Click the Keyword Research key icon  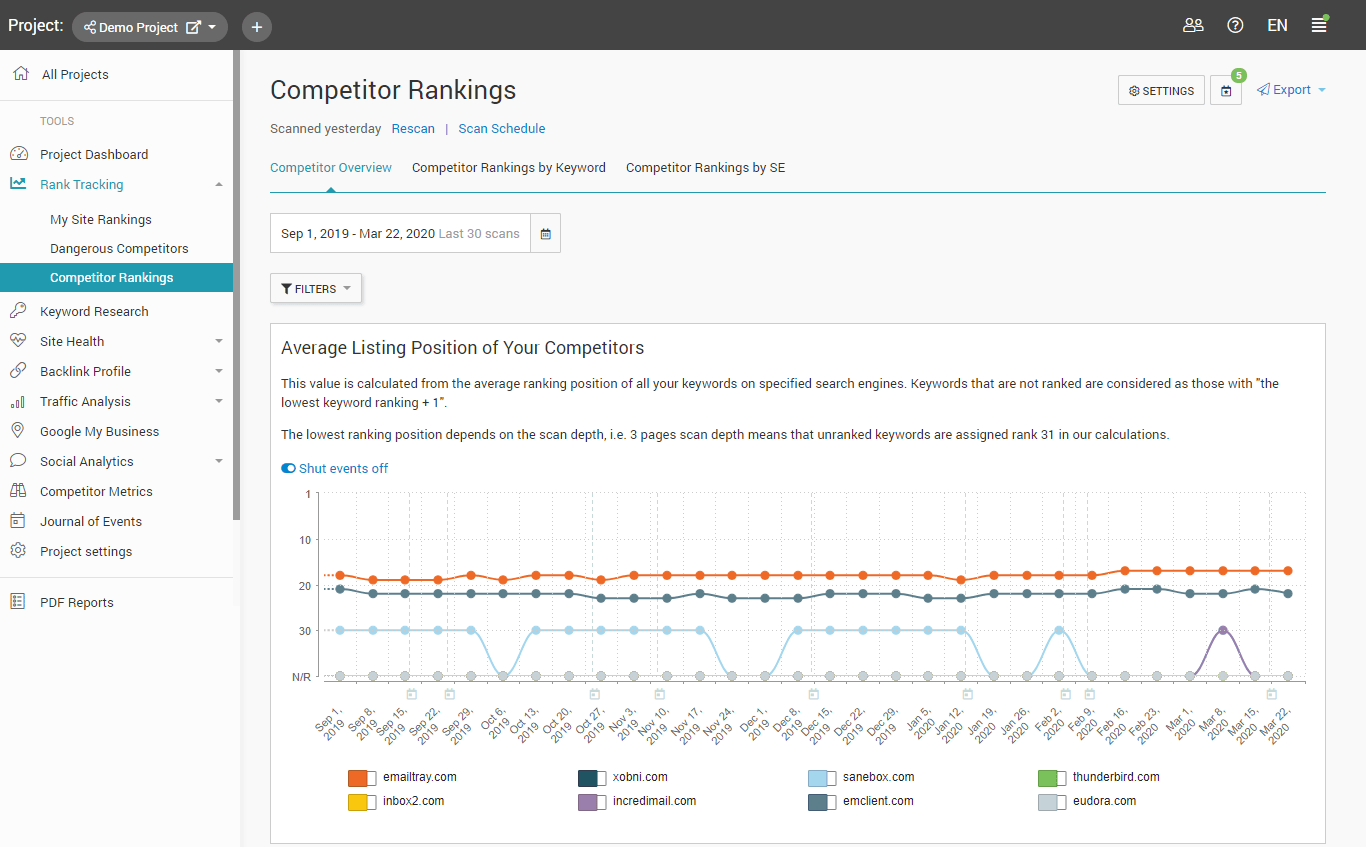tap(18, 311)
